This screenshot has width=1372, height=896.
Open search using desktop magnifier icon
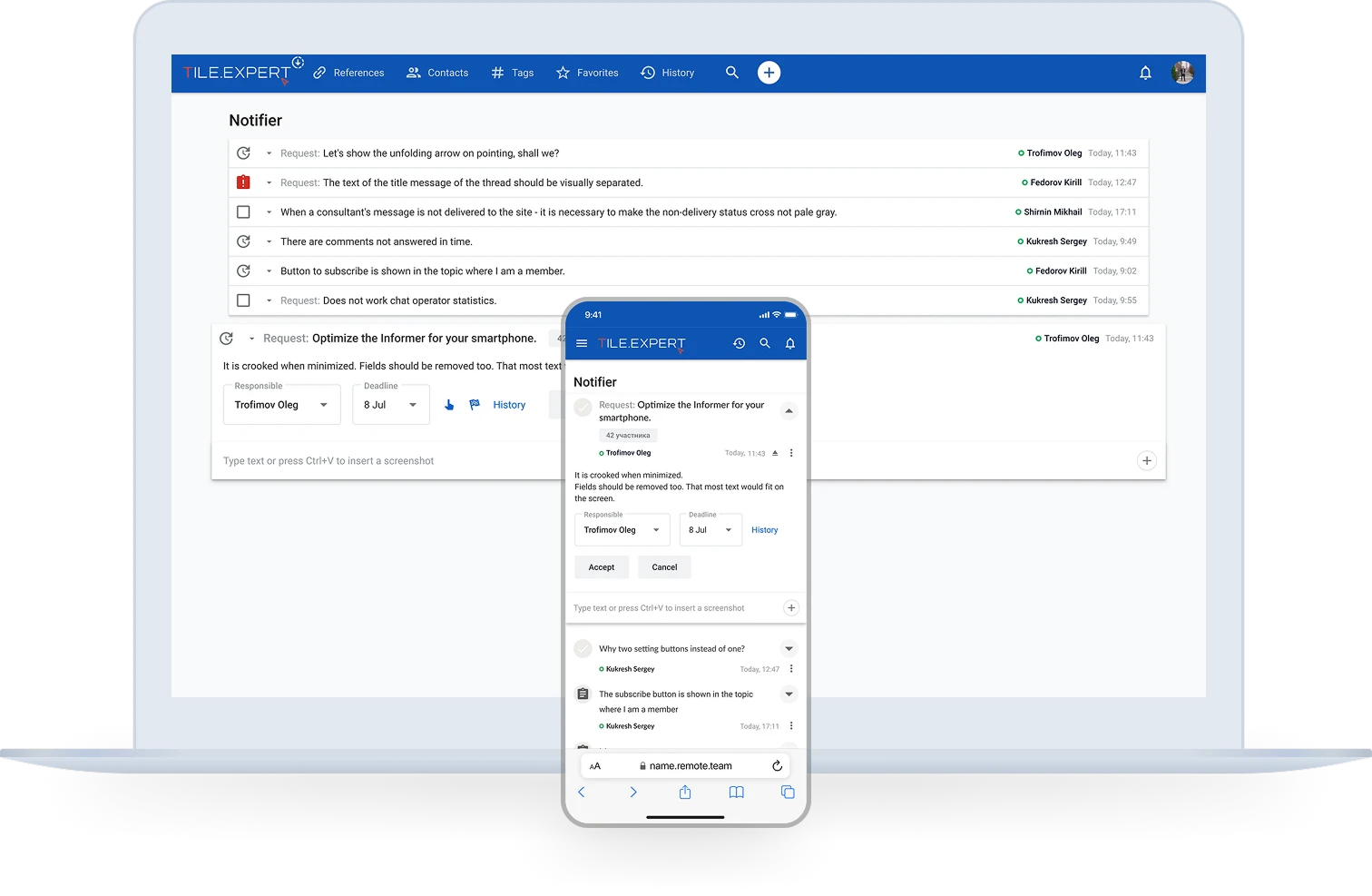coord(731,73)
